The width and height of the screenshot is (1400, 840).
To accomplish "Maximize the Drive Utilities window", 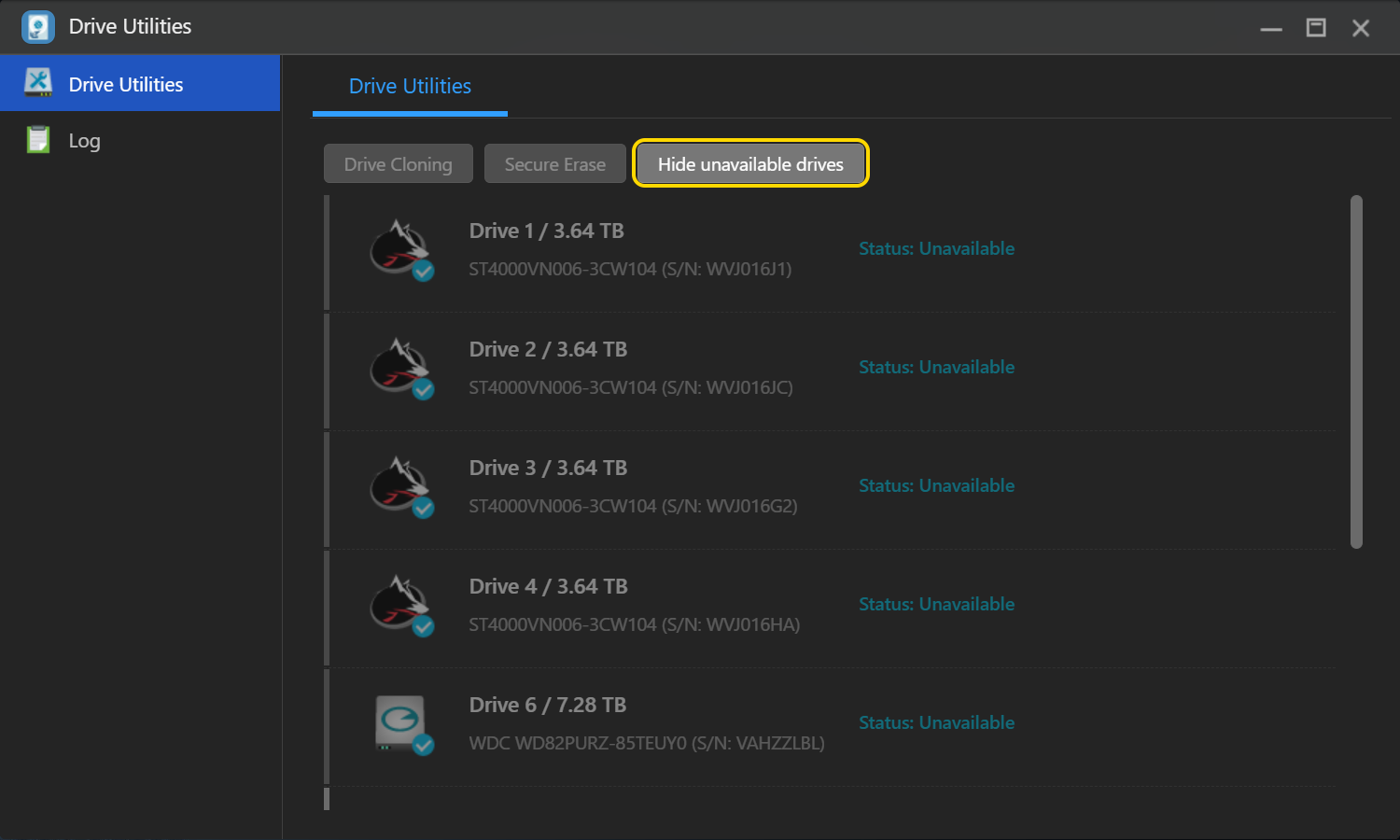I will [x=1316, y=28].
